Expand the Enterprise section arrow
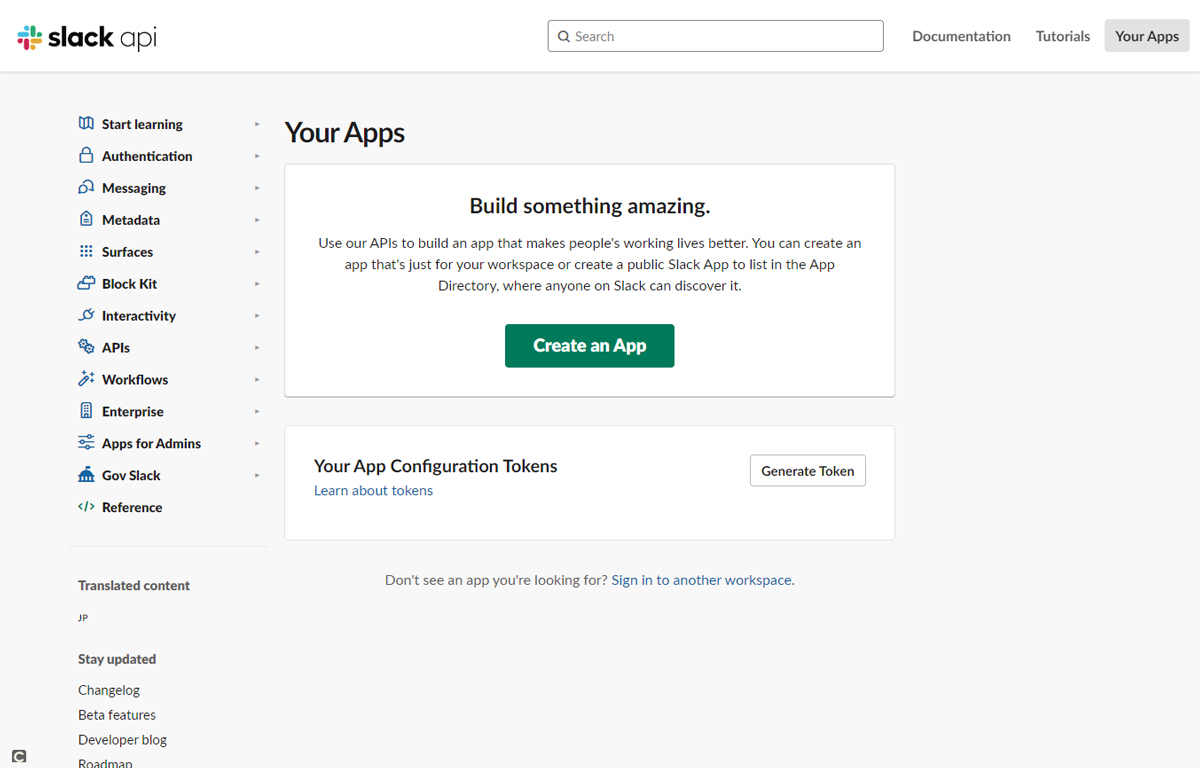The image size is (1200, 768). coord(257,412)
